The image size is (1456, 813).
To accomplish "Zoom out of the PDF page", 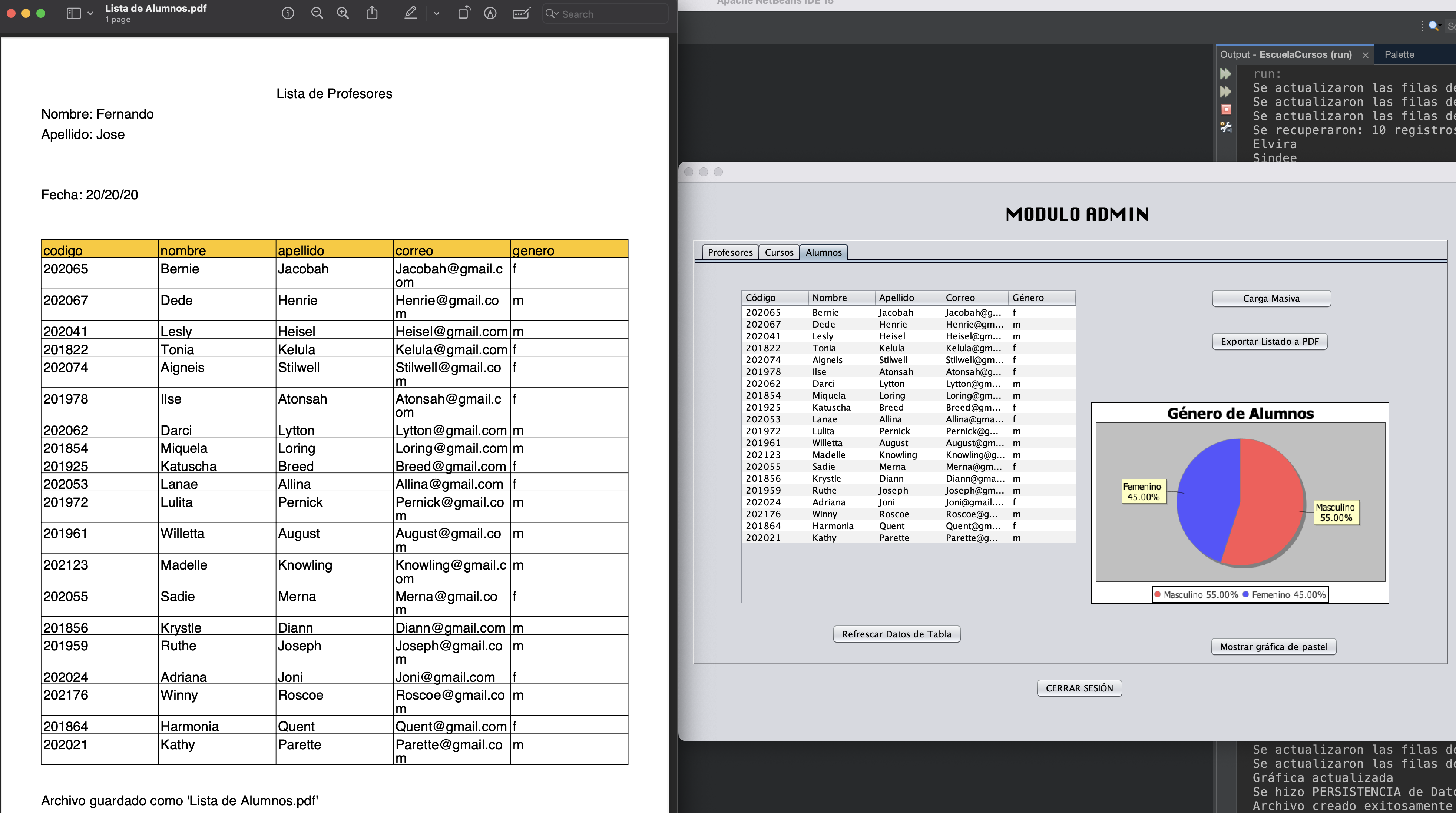I will [x=317, y=14].
